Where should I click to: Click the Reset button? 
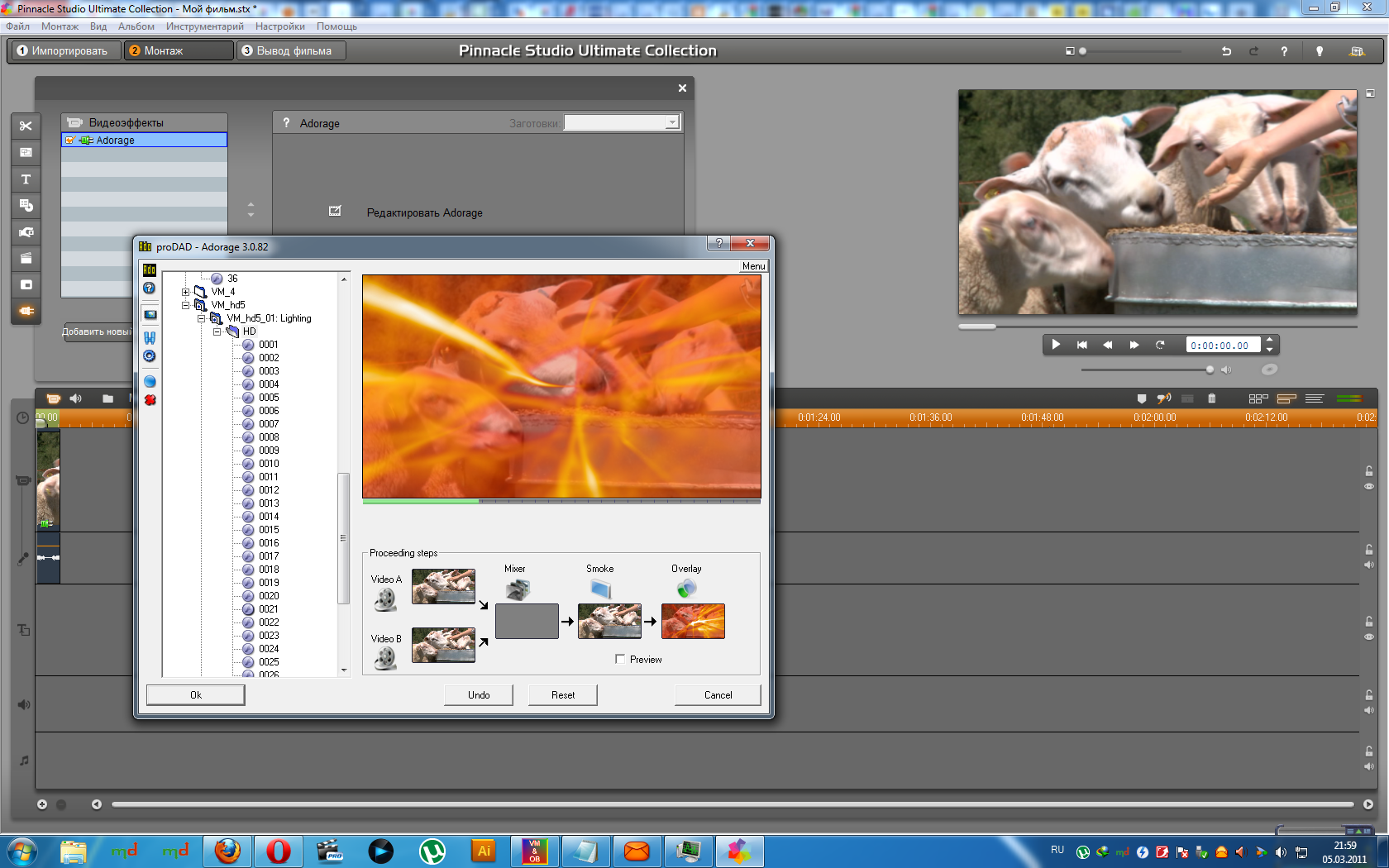(563, 695)
